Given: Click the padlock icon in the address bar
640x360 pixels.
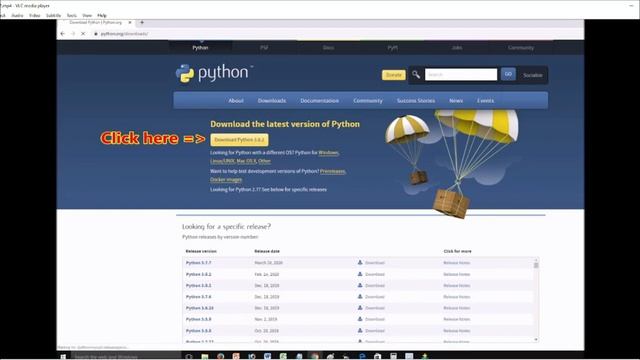Looking at the screenshot, I should click(x=96, y=34).
